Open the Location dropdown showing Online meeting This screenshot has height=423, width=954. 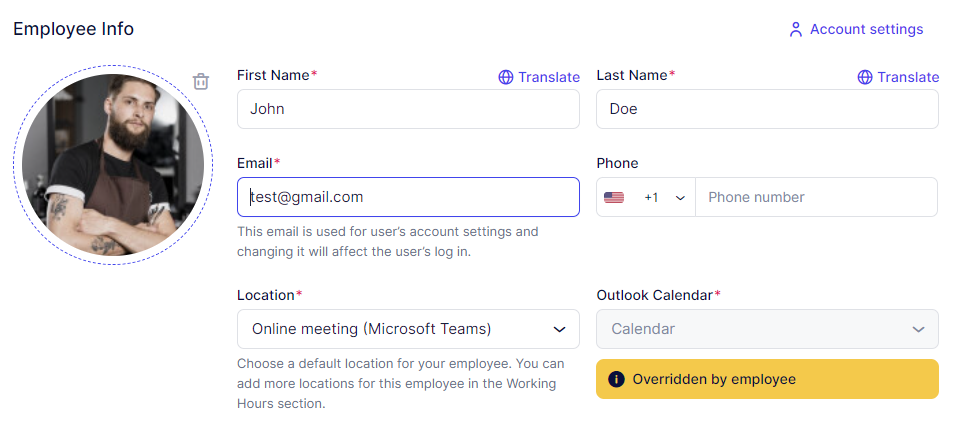(408, 329)
